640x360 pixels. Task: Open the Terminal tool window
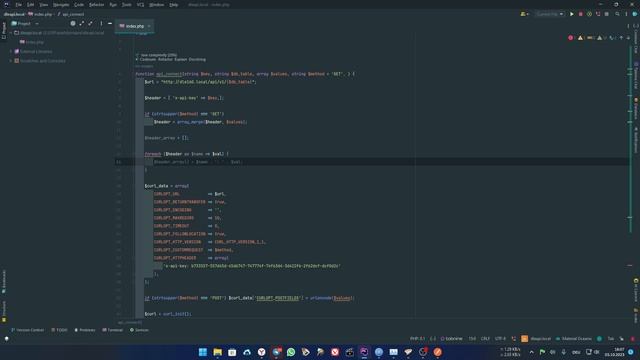113,330
